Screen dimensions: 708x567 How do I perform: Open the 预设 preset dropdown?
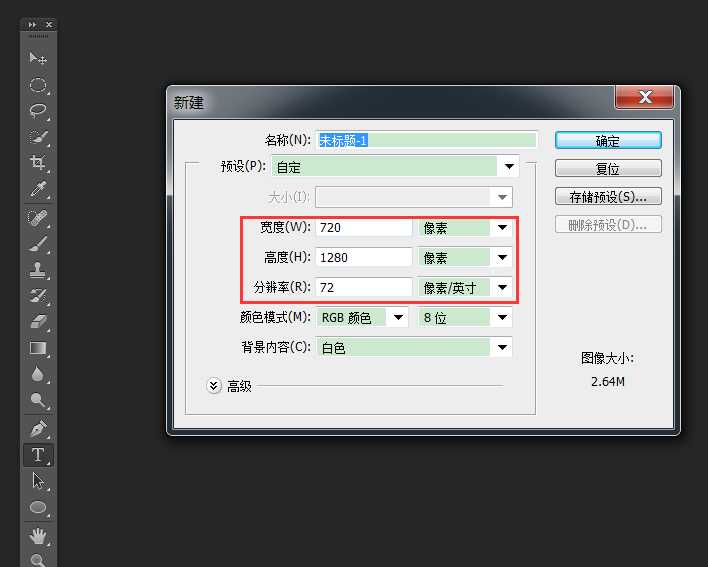click(509, 167)
